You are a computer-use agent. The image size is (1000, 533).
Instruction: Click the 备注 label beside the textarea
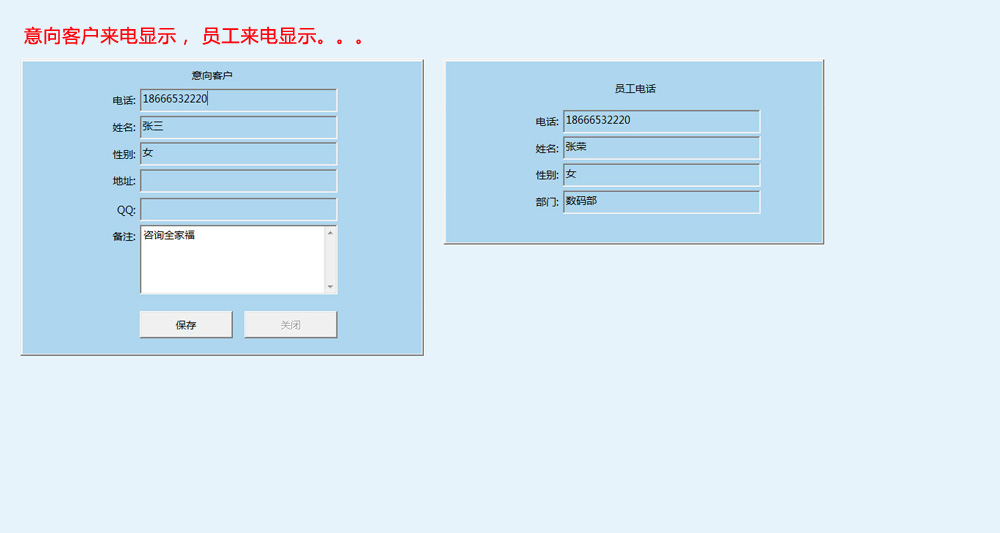(x=124, y=237)
